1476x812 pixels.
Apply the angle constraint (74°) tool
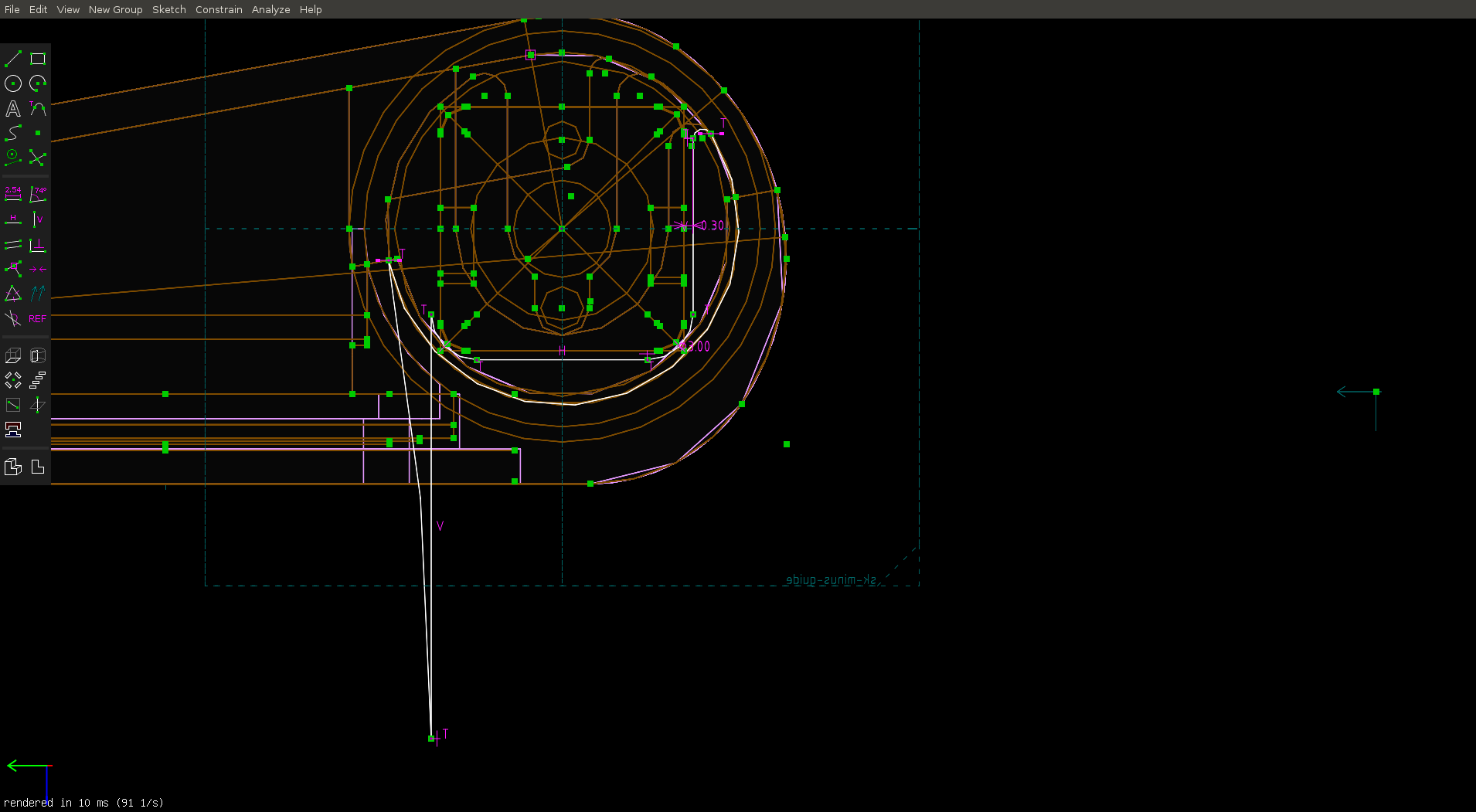click(38, 194)
